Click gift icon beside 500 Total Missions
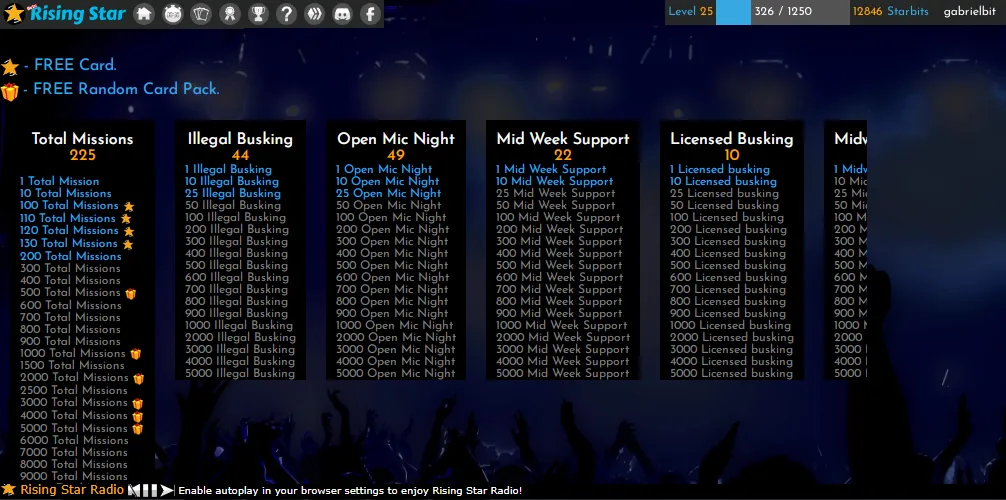The image size is (1006, 500). pos(130,294)
